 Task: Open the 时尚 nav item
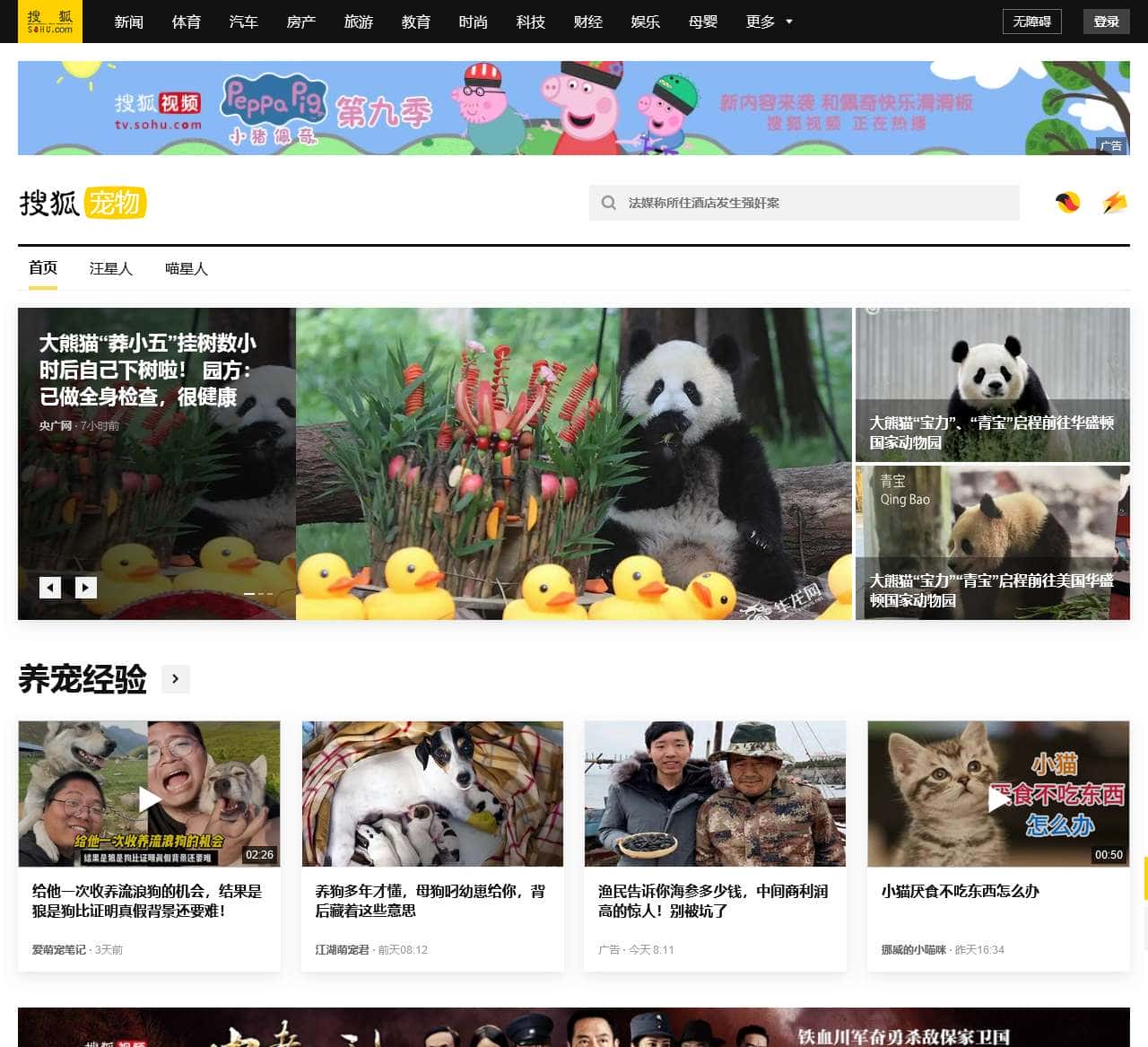point(474,22)
